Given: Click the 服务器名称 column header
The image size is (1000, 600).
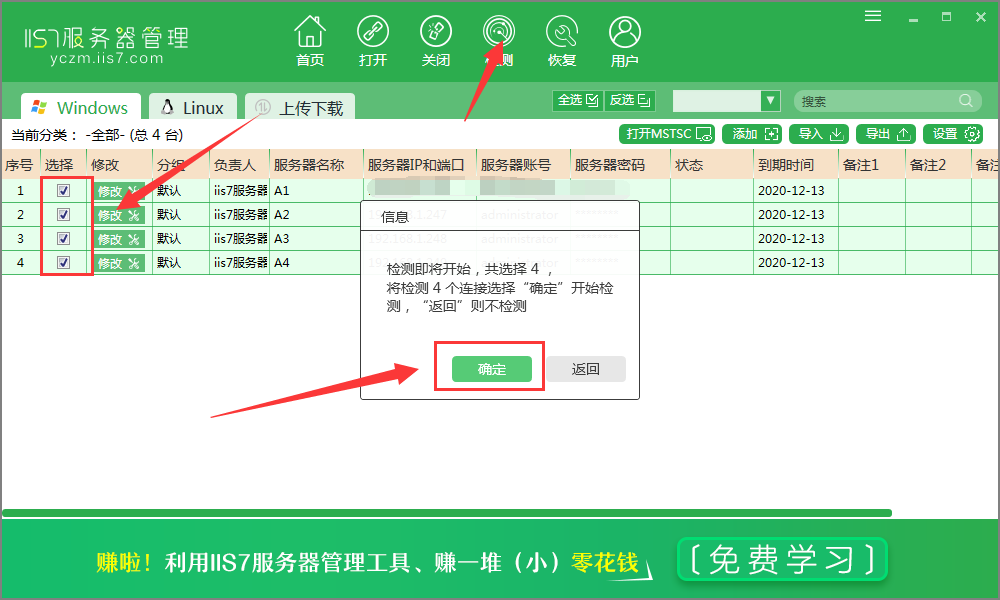Looking at the screenshot, I should pyautogui.click(x=316, y=165).
